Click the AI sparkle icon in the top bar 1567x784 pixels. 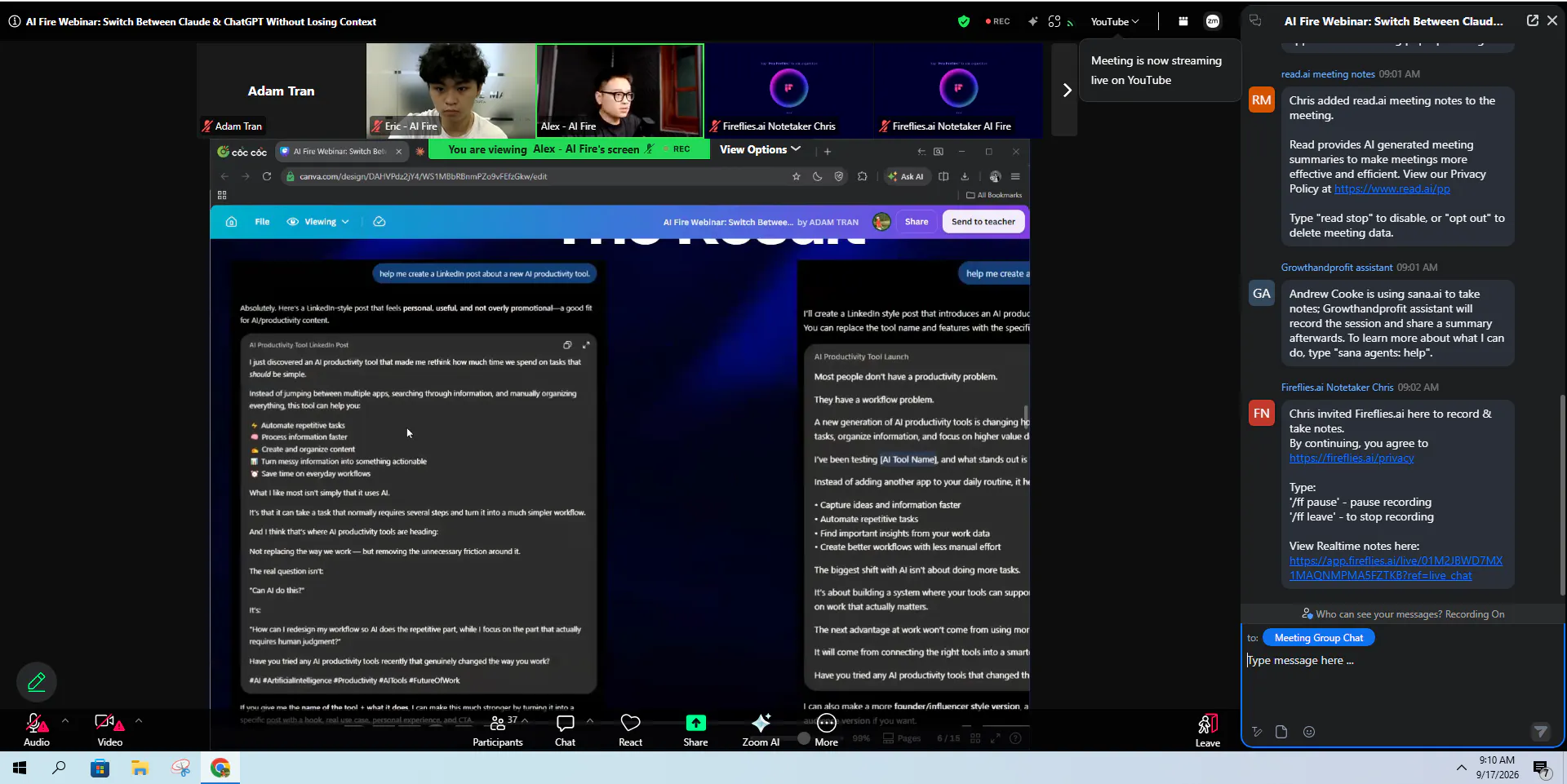(1033, 22)
